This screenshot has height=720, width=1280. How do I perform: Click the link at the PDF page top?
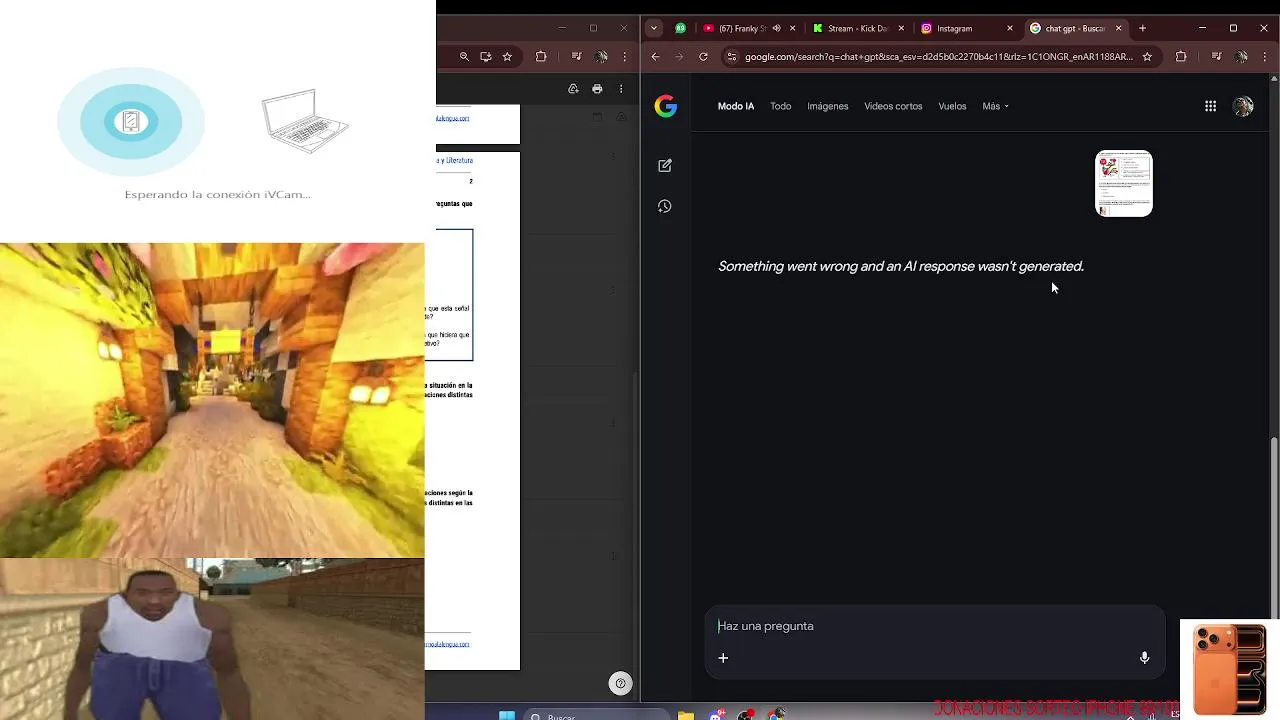(x=452, y=118)
